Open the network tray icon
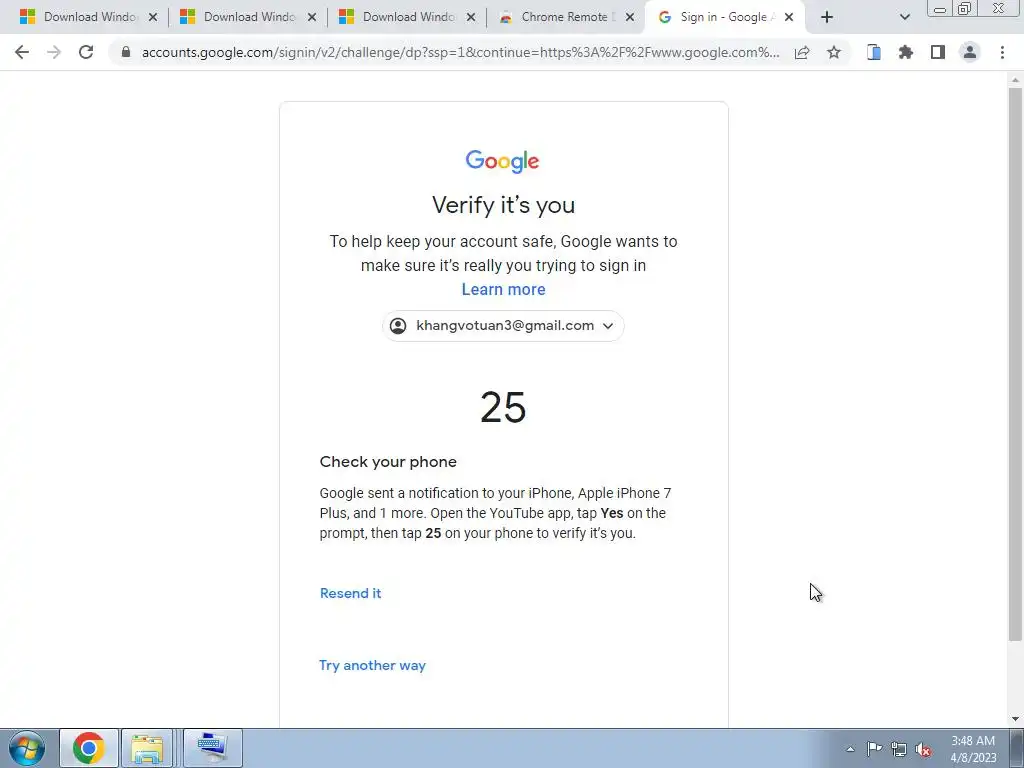Image resolution: width=1024 pixels, height=768 pixels. coord(899,749)
